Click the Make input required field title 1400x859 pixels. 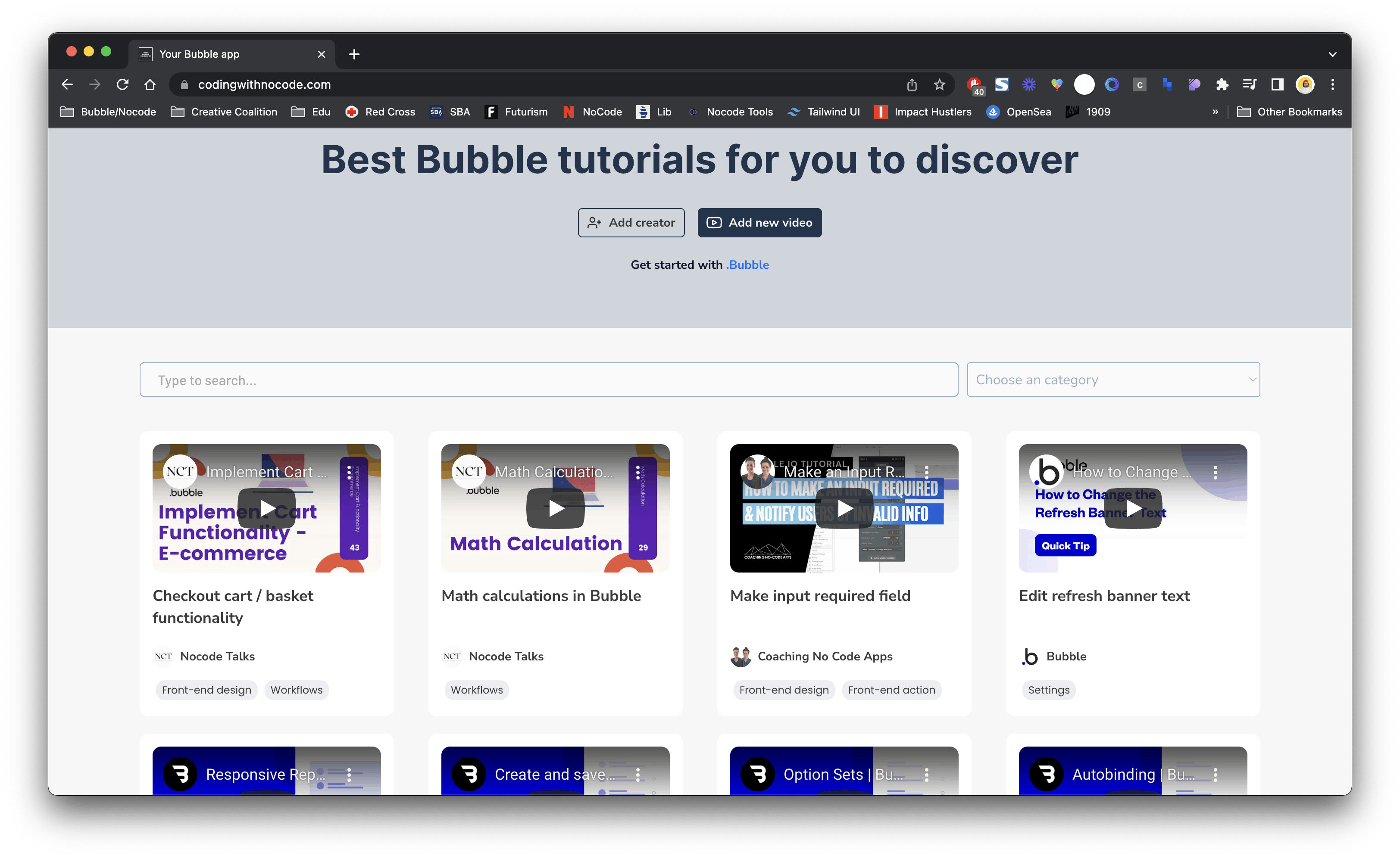[x=820, y=595]
